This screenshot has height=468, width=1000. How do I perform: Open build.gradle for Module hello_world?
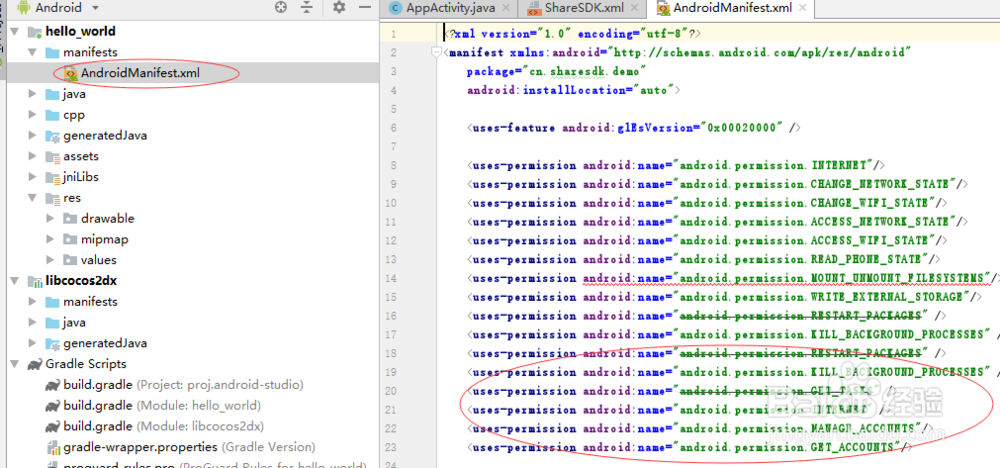162,406
